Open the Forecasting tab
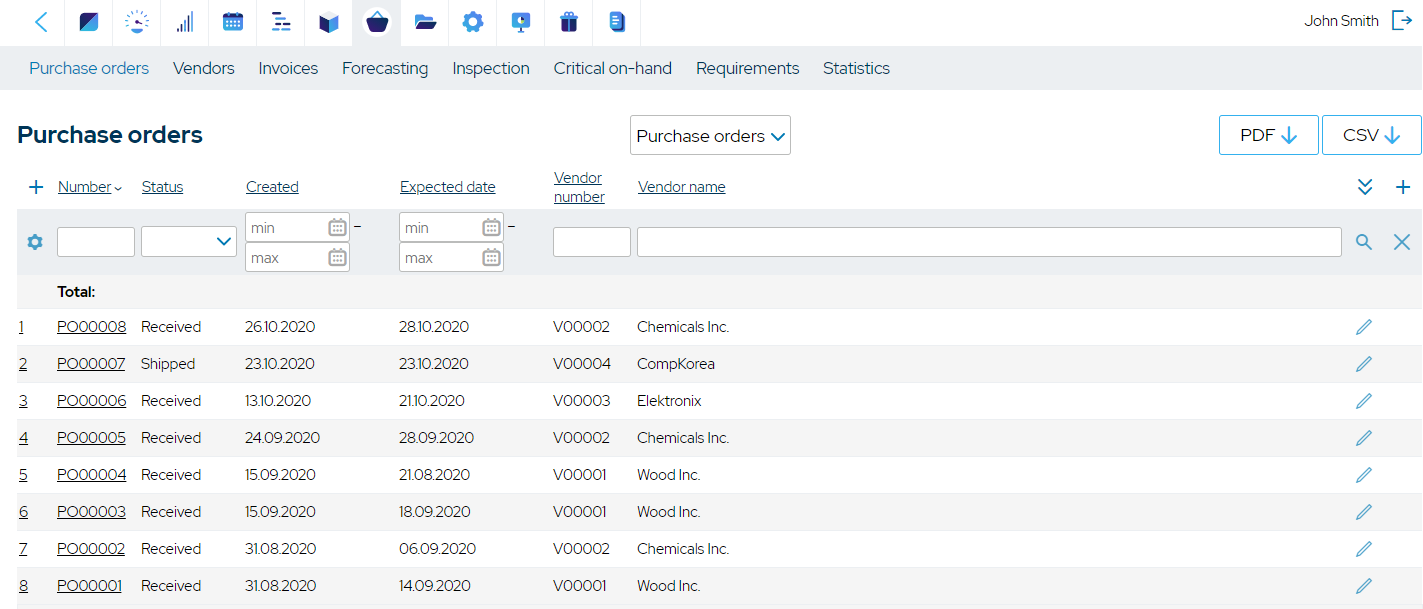Image resolution: width=1423 pixels, height=609 pixels. (x=385, y=68)
